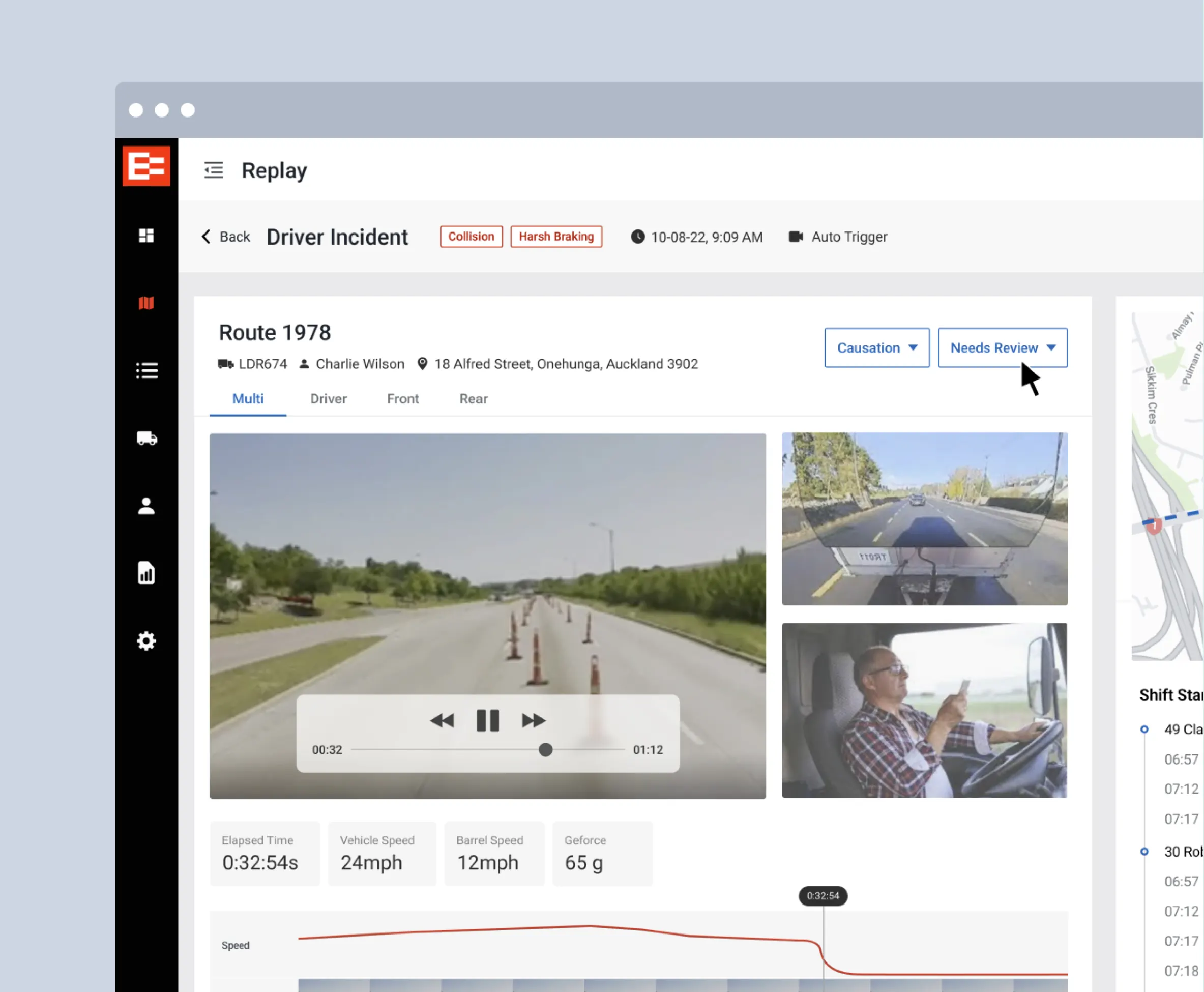Open the list icon in sidebar

point(146,371)
